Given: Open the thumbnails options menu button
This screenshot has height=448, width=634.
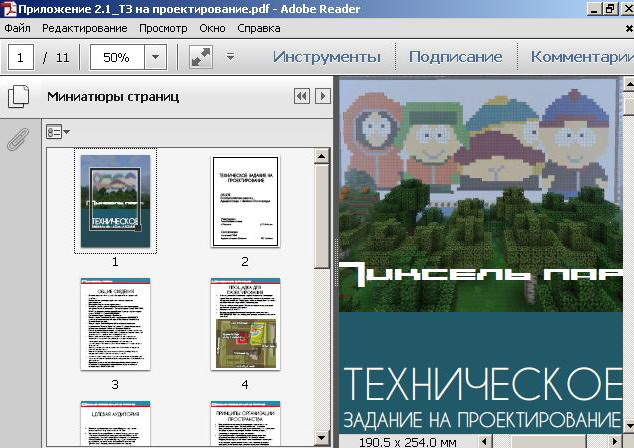Looking at the screenshot, I should click(x=57, y=131).
